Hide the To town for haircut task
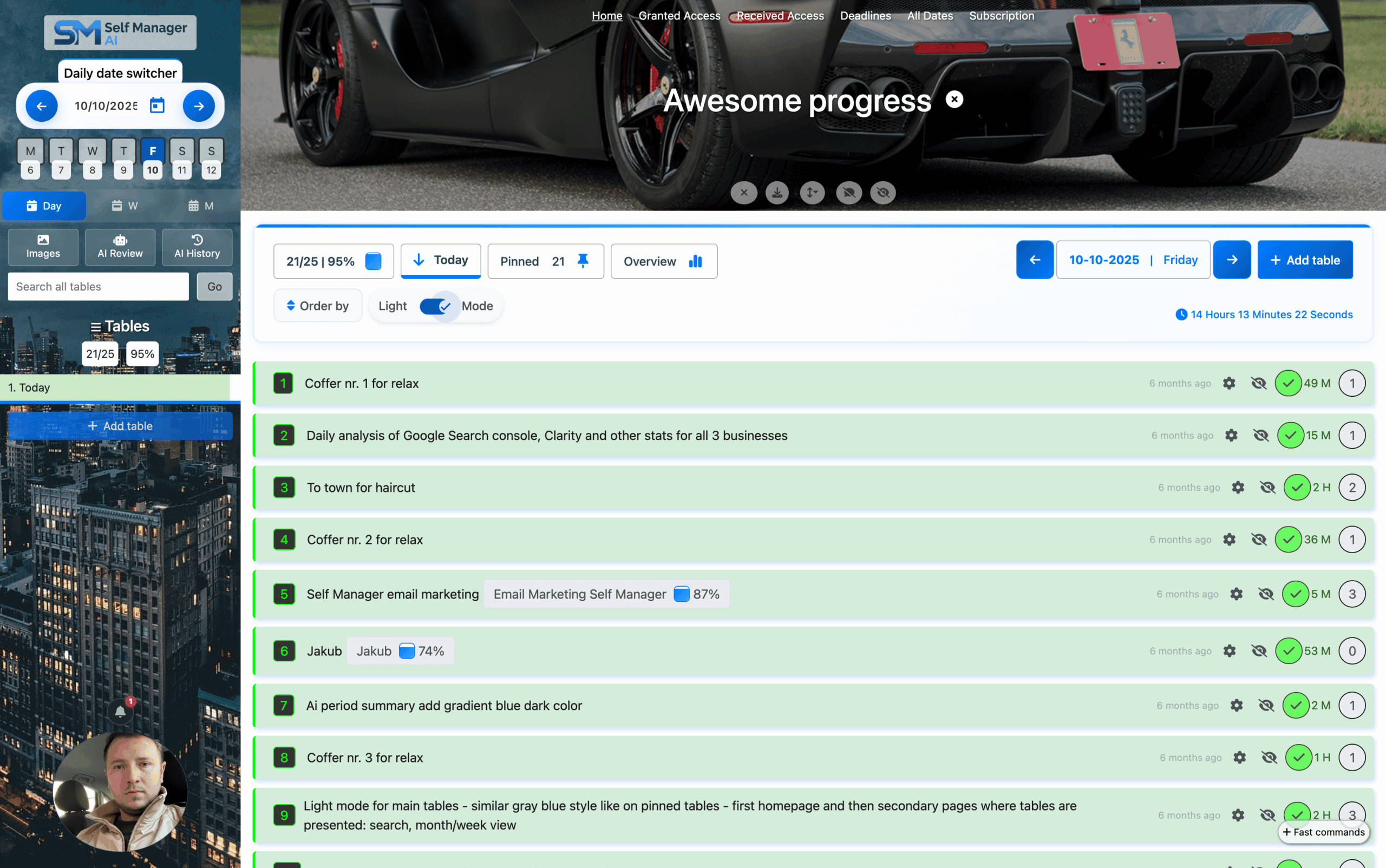Screen dimensions: 1386x868 [x=1267, y=488]
